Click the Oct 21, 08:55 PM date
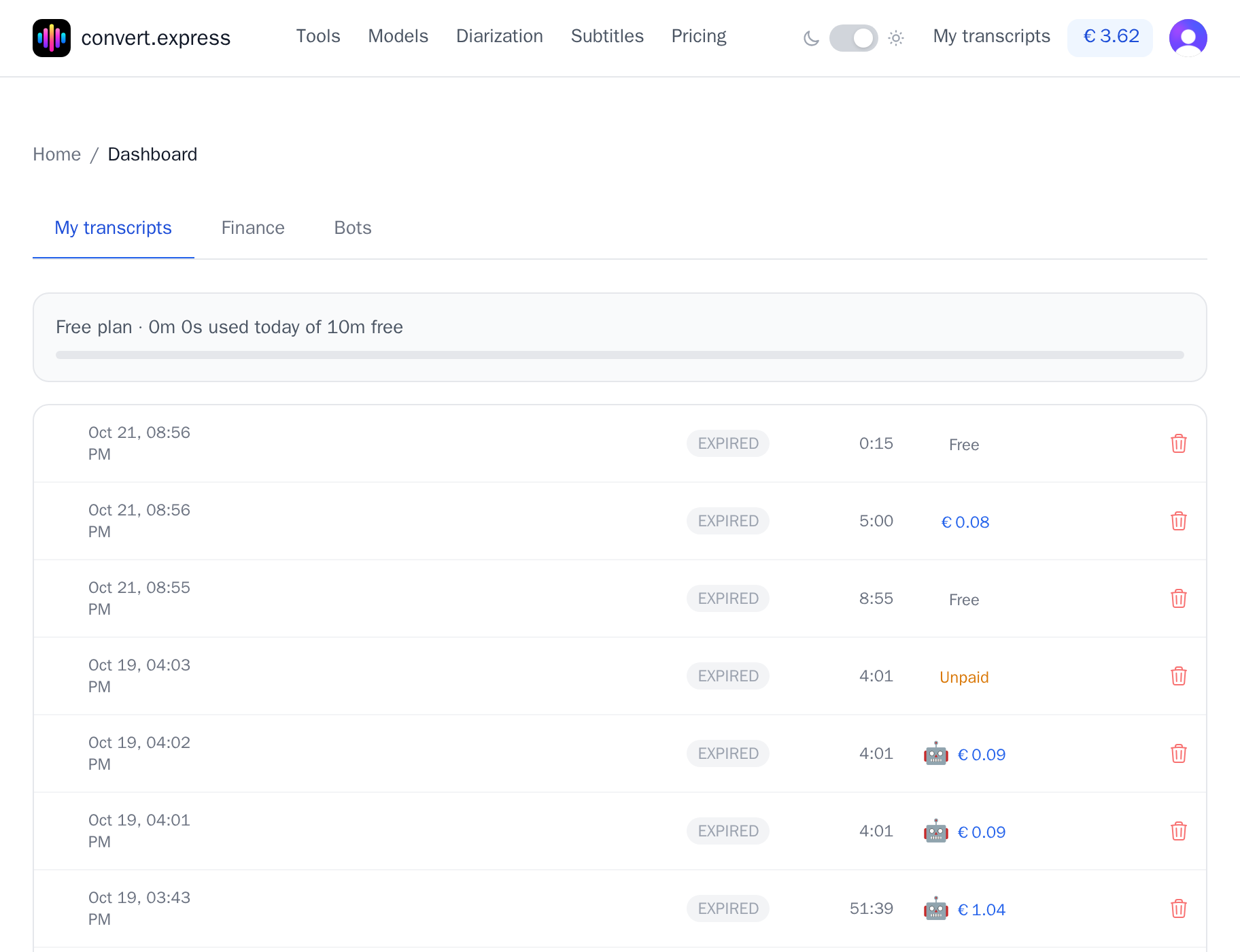This screenshot has width=1240, height=952. 139,598
